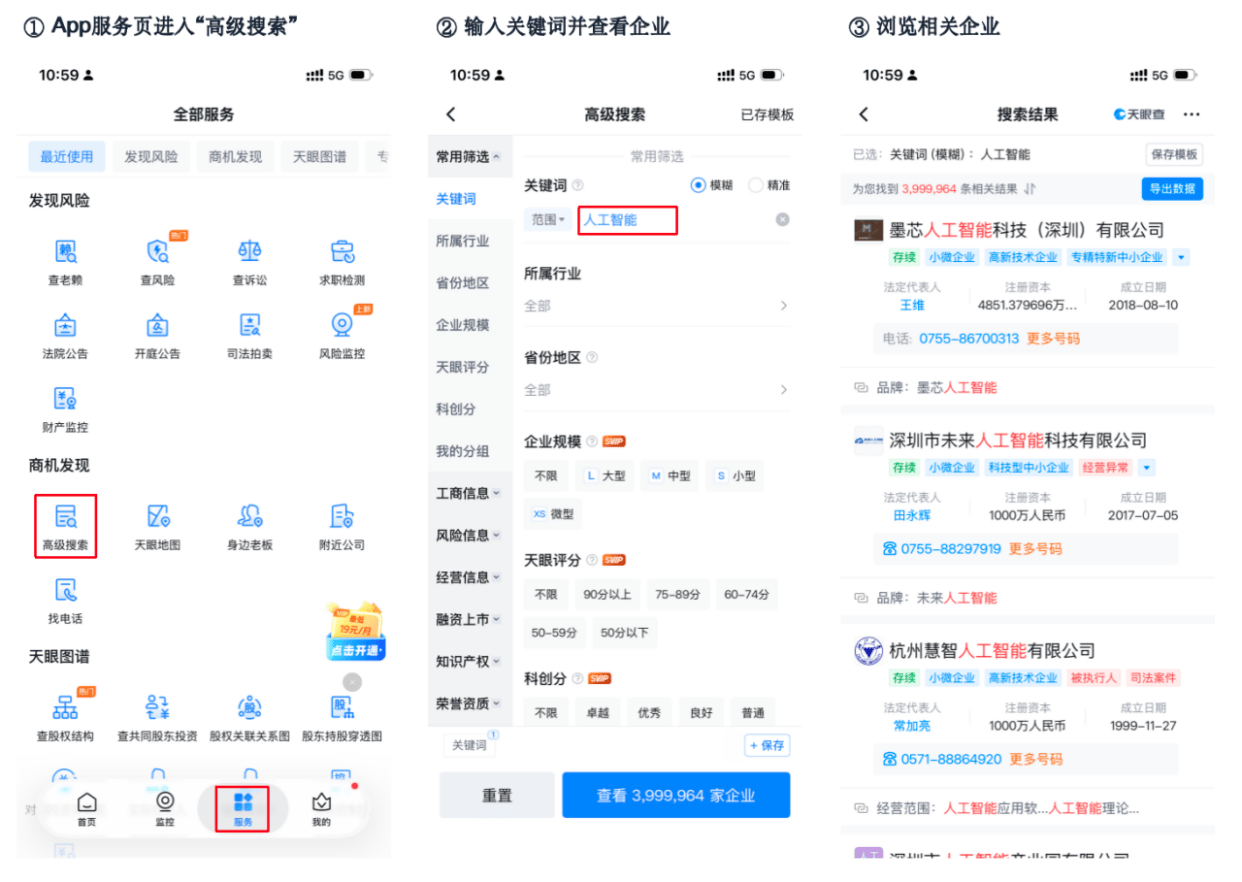Viewport: 1242px width, 882px height.
Task: Tap 重置 reset button
Action: 497,796
